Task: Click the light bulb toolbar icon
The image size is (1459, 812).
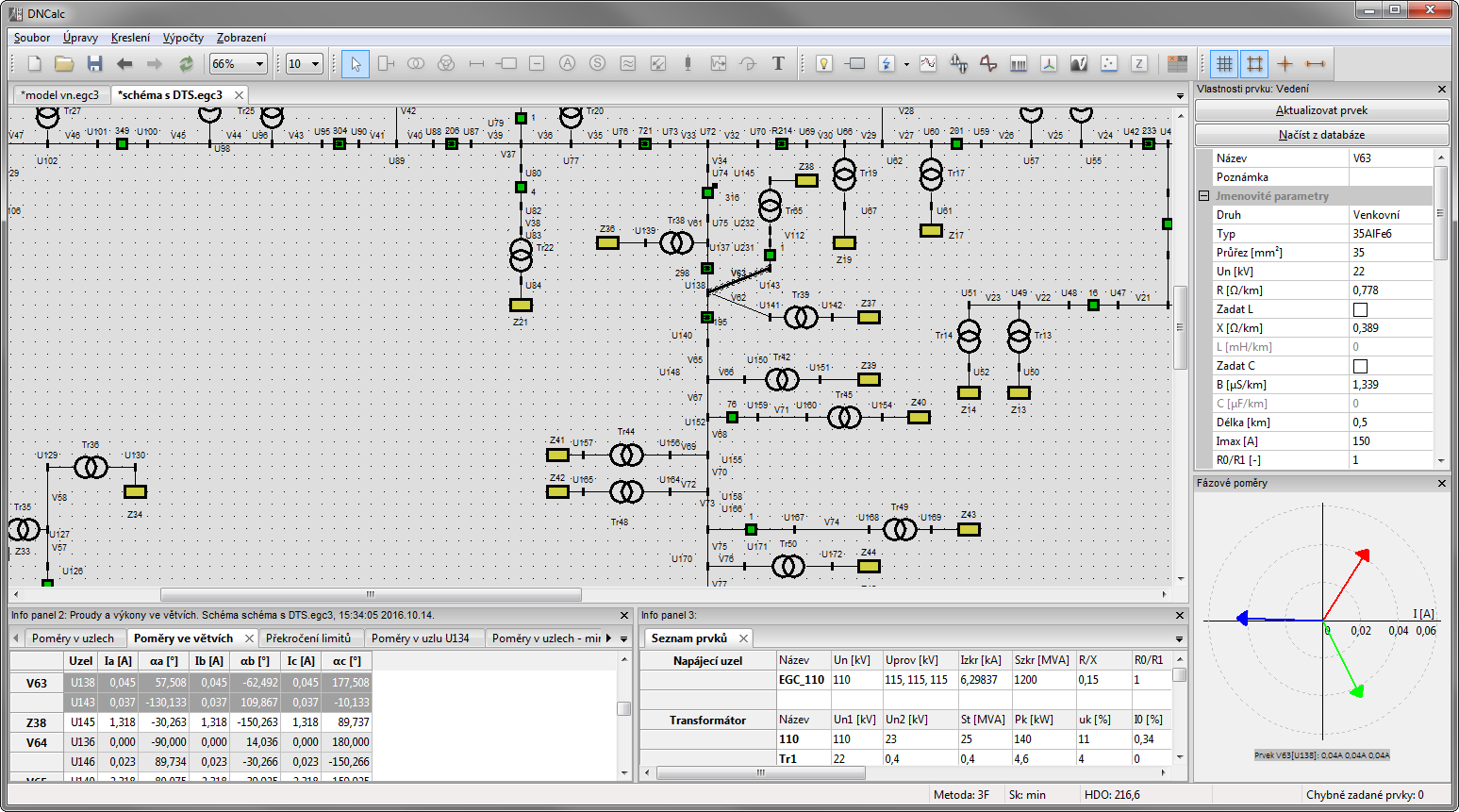Action: click(x=824, y=64)
